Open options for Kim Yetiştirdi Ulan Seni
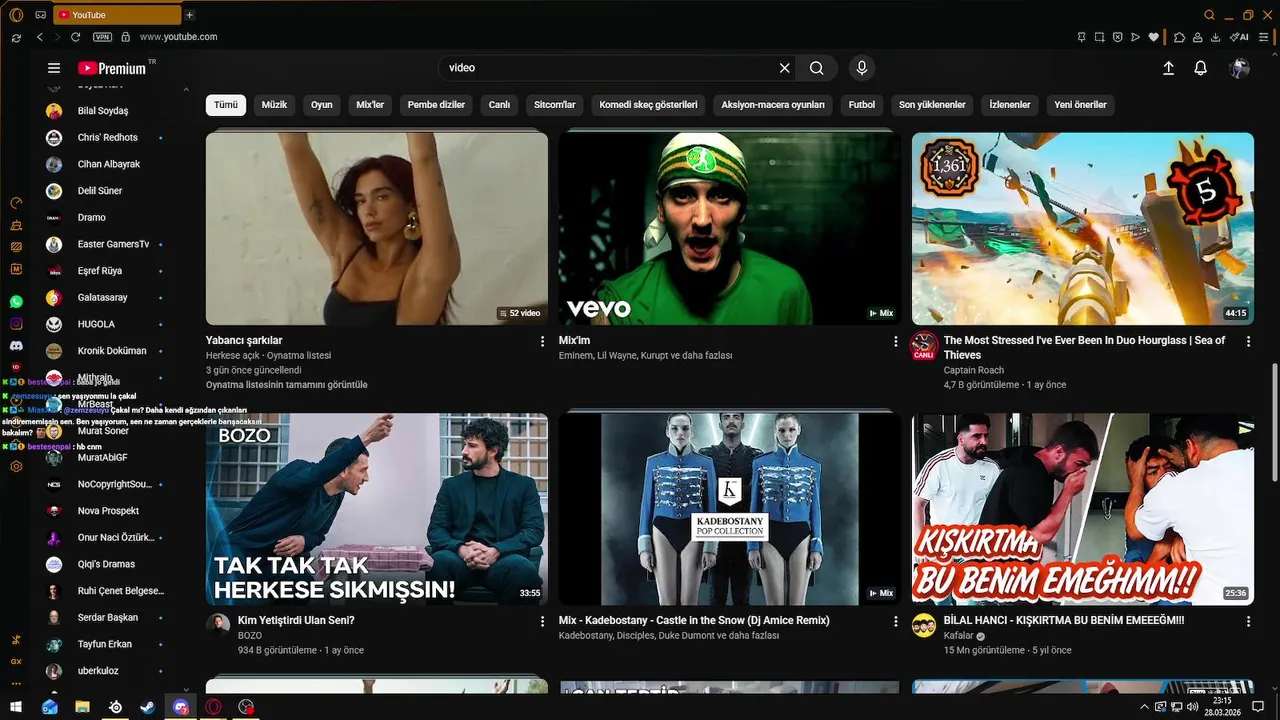The height and width of the screenshot is (720, 1280). pyautogui.click(x=543, y=621)
